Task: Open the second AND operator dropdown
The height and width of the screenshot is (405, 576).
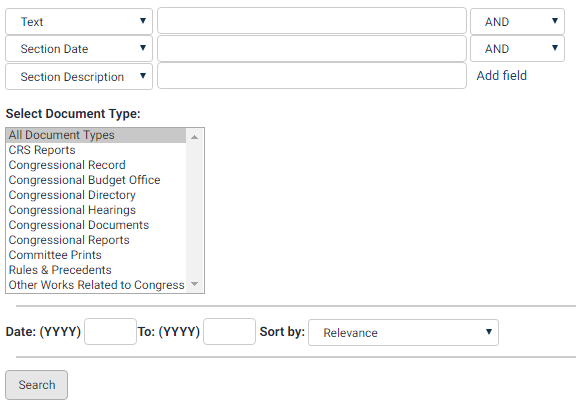Action: pos(517,49)
